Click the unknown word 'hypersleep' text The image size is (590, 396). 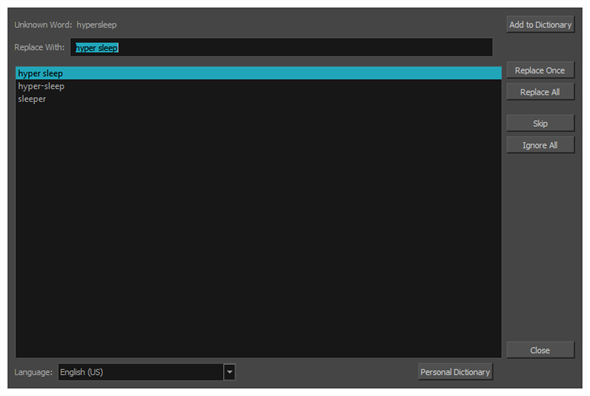97,25
